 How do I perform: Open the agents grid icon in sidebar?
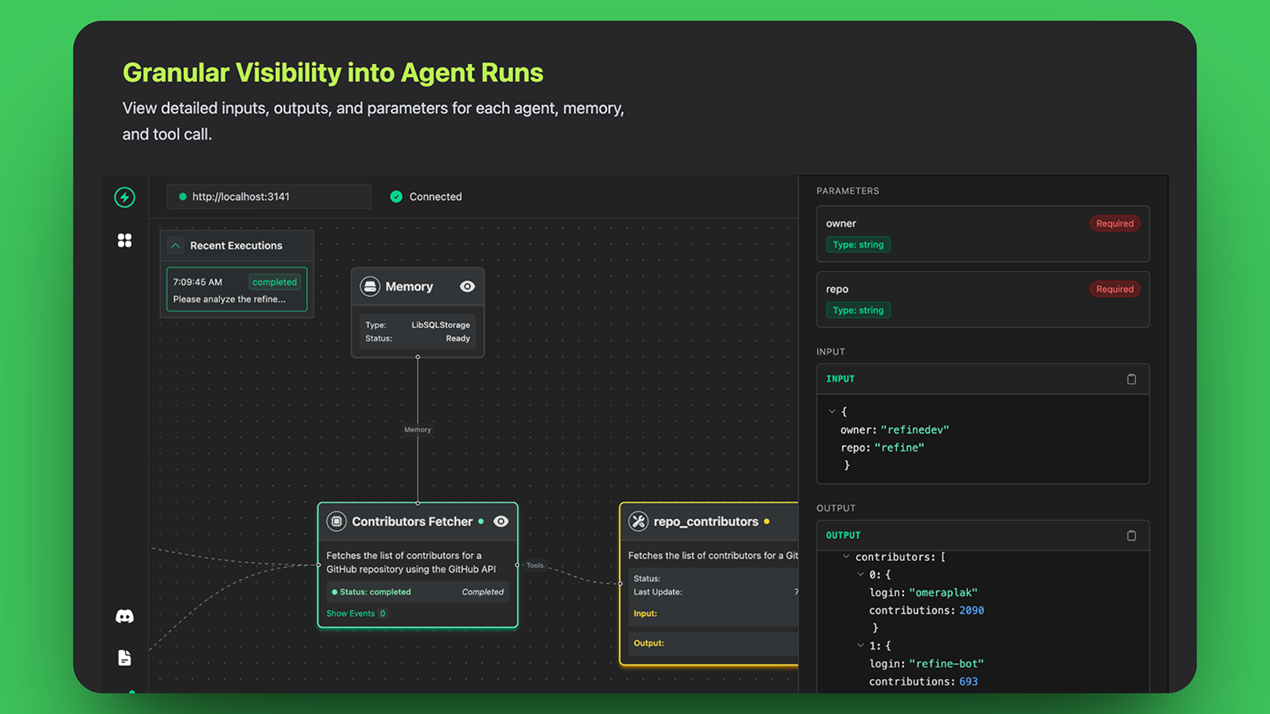[125, 241]
